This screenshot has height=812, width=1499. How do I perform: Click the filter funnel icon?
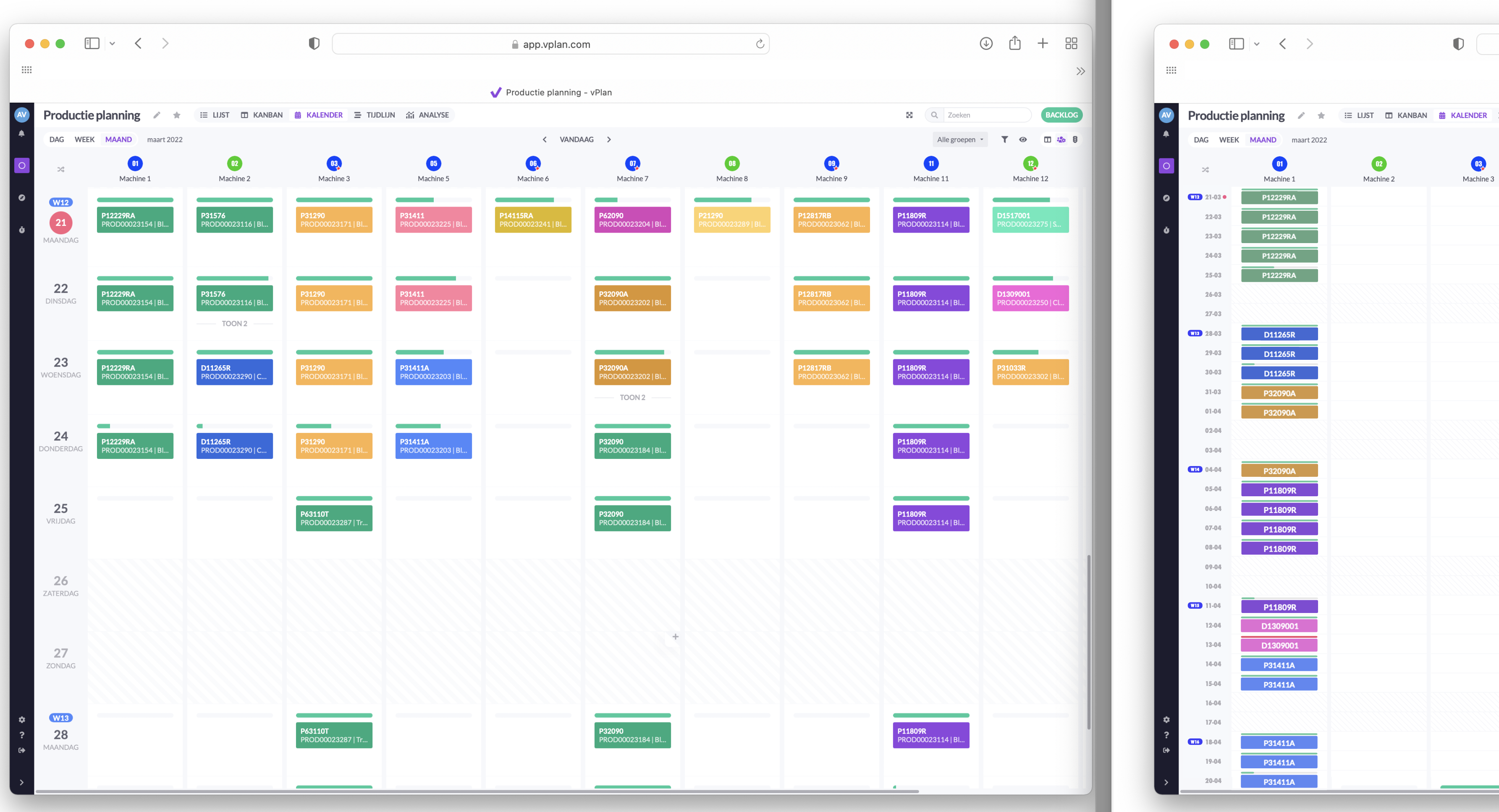[x=1004, y=139]
